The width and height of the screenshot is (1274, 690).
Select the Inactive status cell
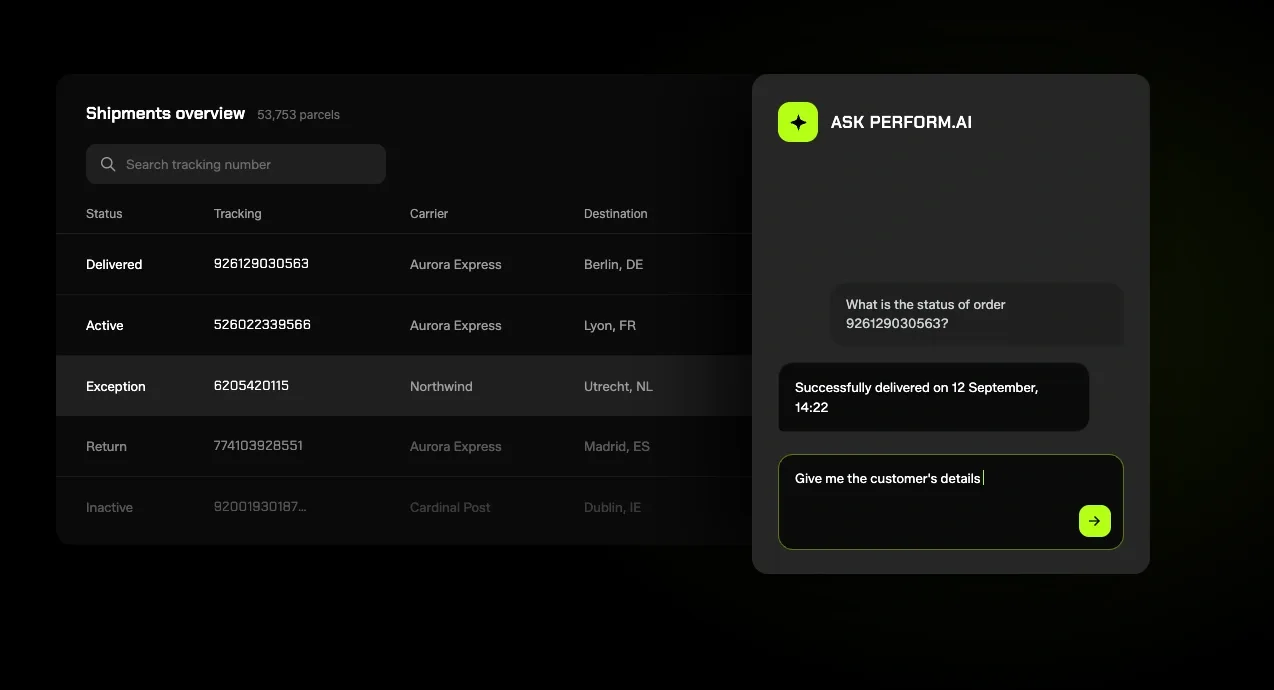[x=109, y=508]
